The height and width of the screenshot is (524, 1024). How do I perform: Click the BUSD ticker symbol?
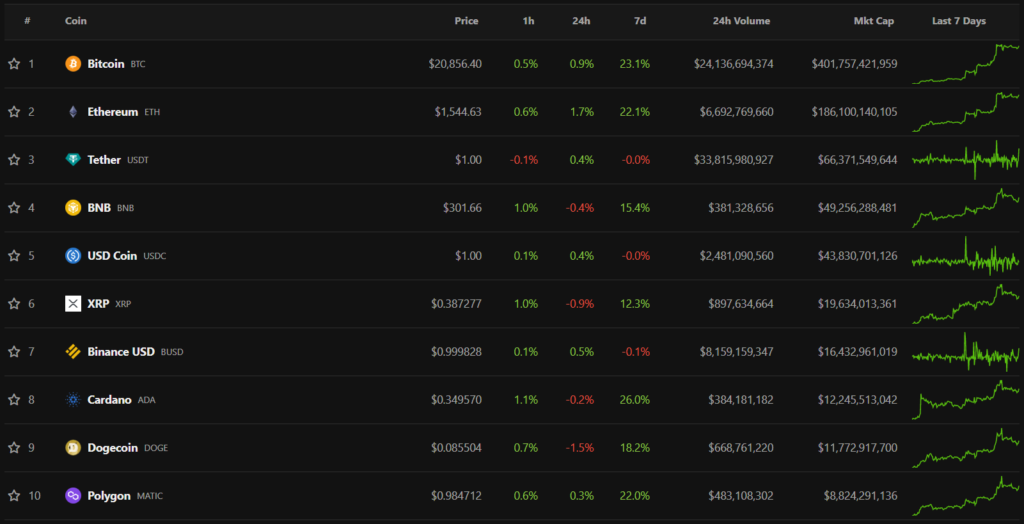coord(172,352)
